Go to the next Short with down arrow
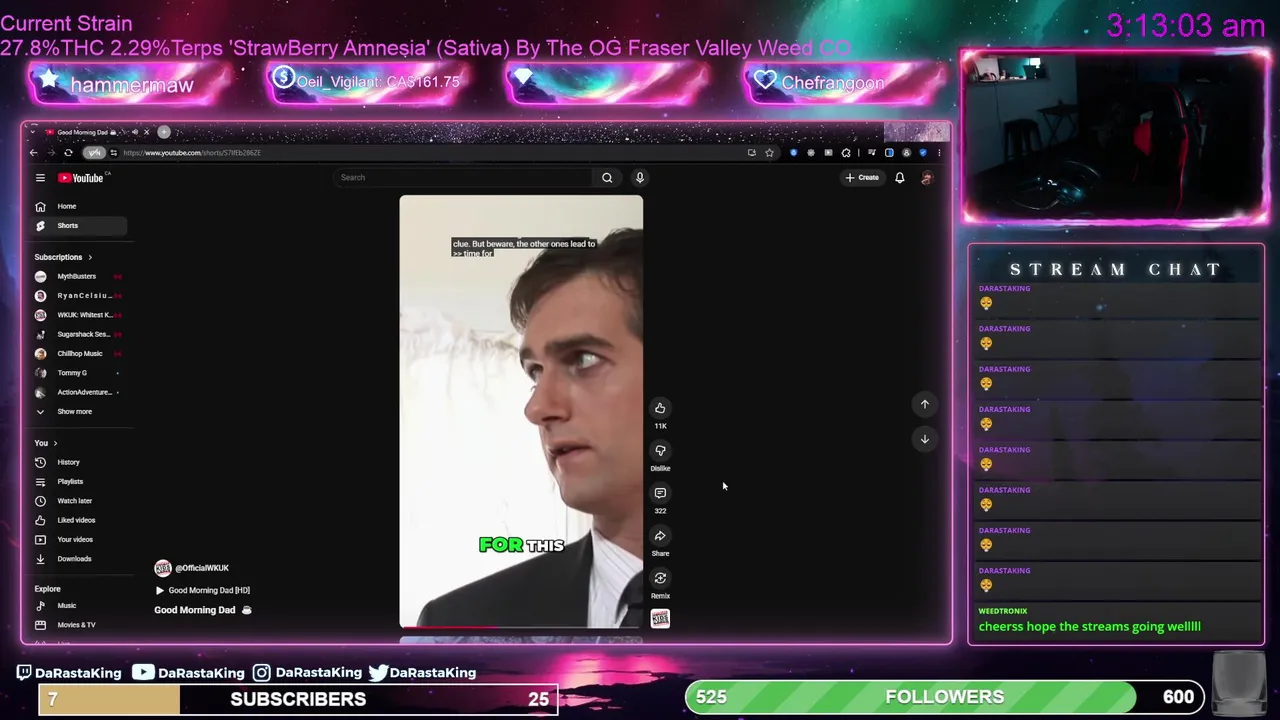Image resolution: width=1280 pixels, height=720 pixels. pos(925,439)
